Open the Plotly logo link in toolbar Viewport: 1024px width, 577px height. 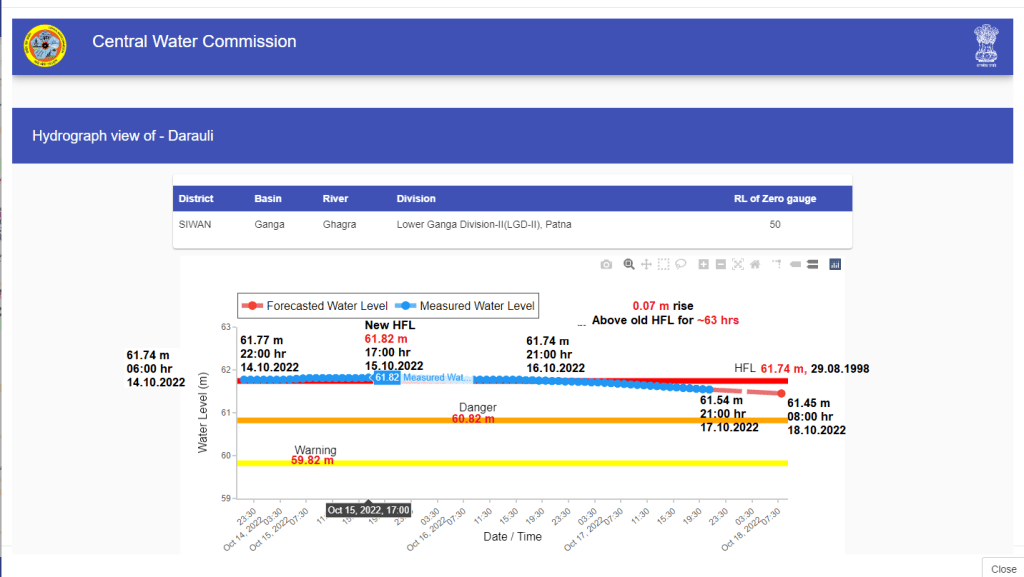(835, 264)
